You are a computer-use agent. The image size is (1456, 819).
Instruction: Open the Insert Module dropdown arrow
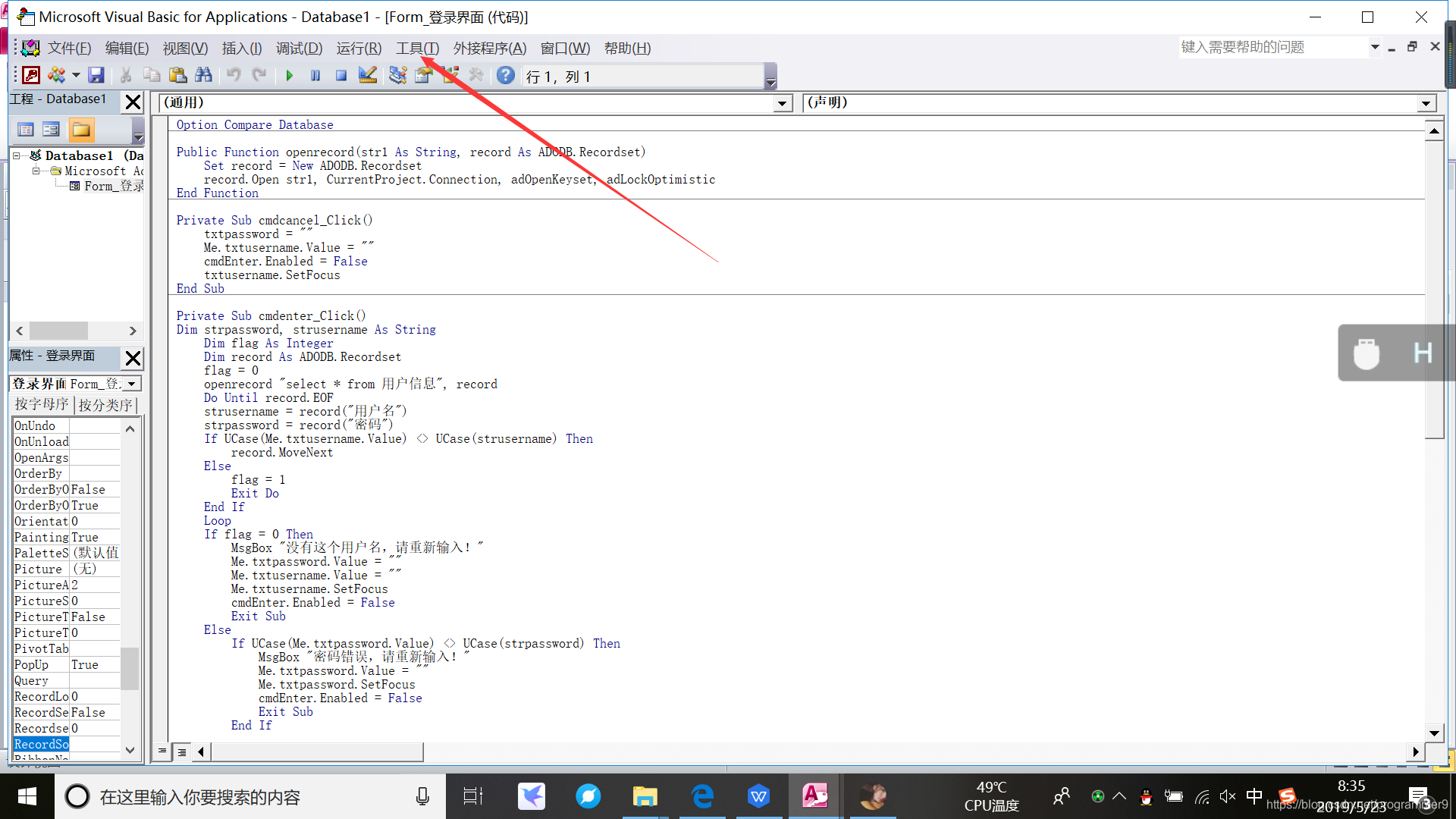(x=76, y=75)
